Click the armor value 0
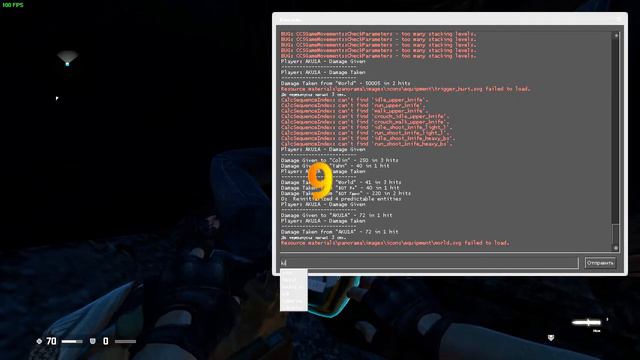This screenshot has width=640, height=360. point(106,341)
